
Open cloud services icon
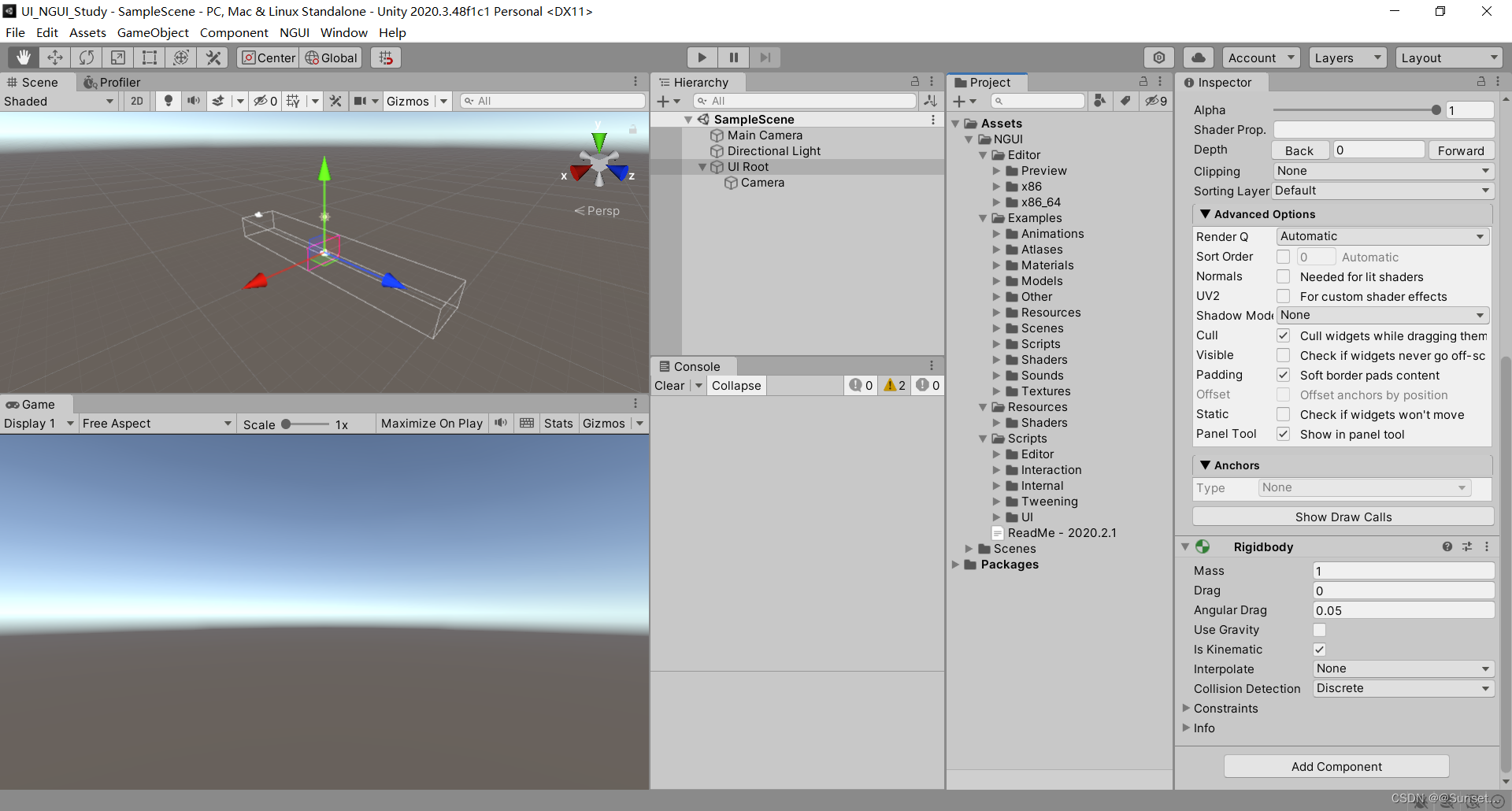tap(1198, 57)
